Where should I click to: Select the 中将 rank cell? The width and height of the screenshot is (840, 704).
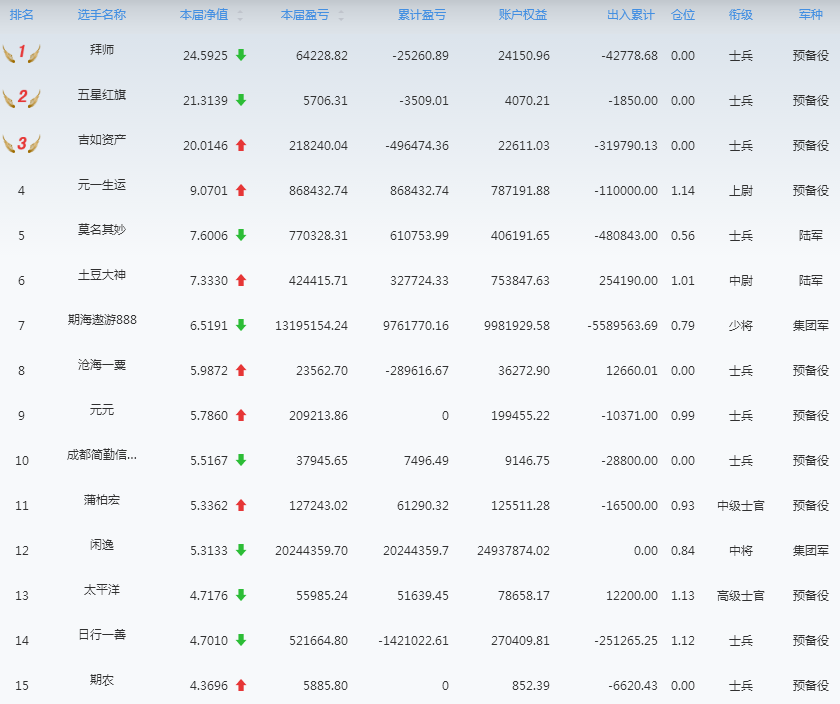coord(741,551)
